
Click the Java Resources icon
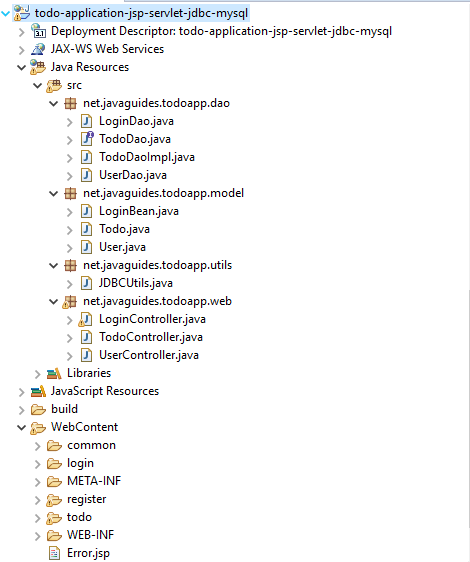tap(38, 67)
